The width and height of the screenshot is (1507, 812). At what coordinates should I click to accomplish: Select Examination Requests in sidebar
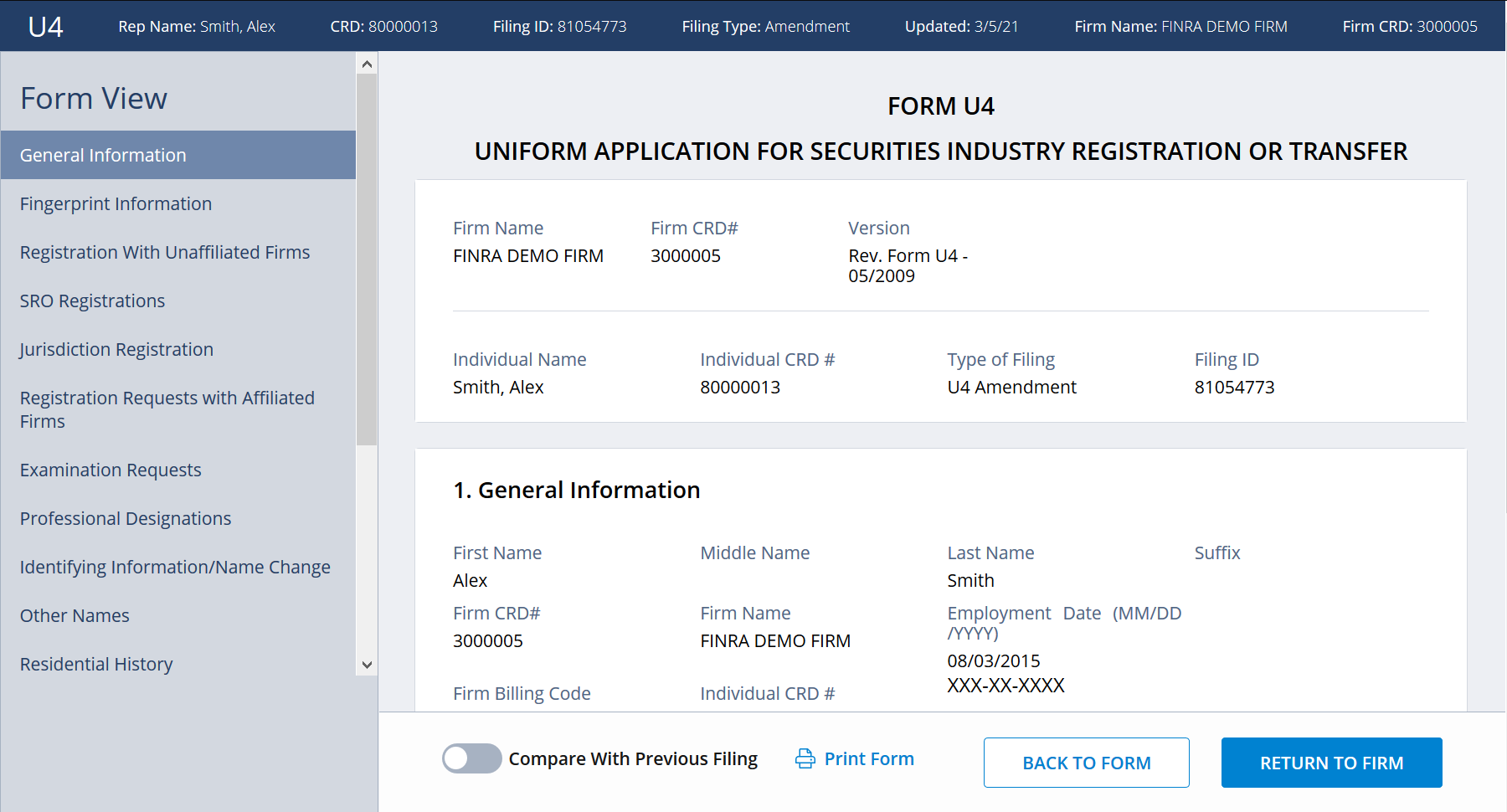click(111, 470)
